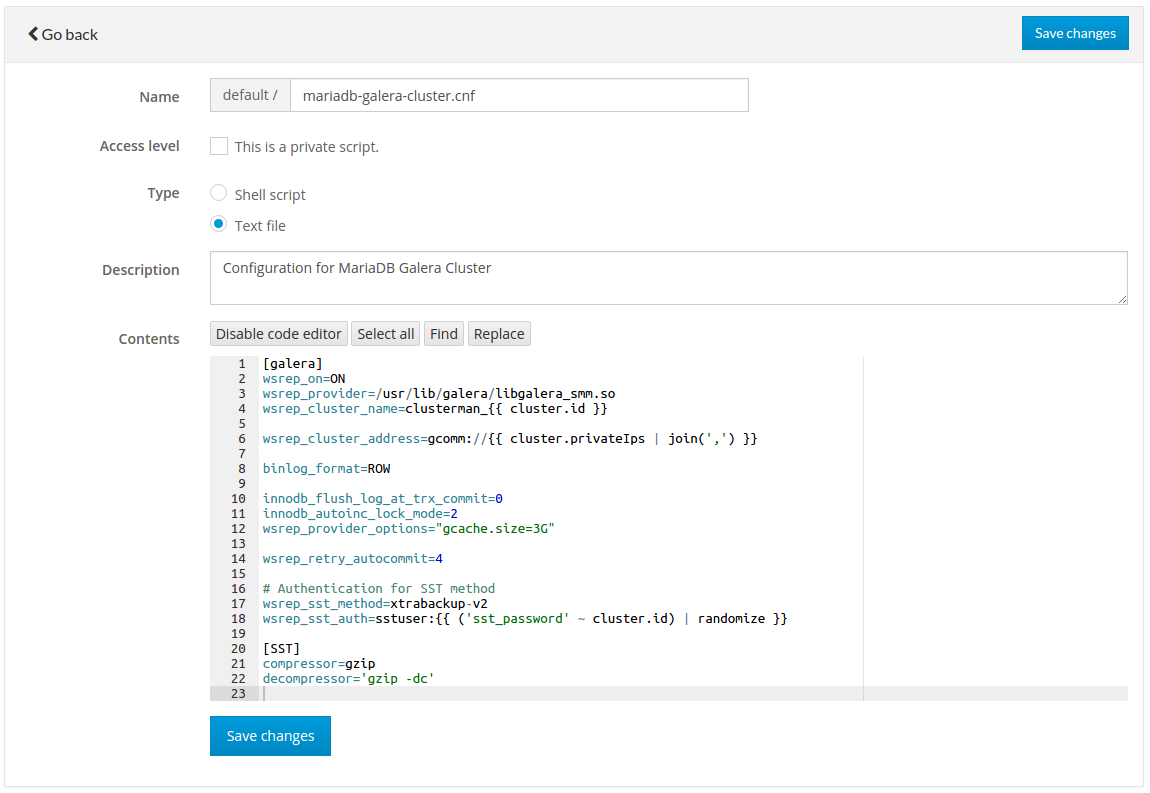
Task: Click compressor=gzip line
Action: 319,664
